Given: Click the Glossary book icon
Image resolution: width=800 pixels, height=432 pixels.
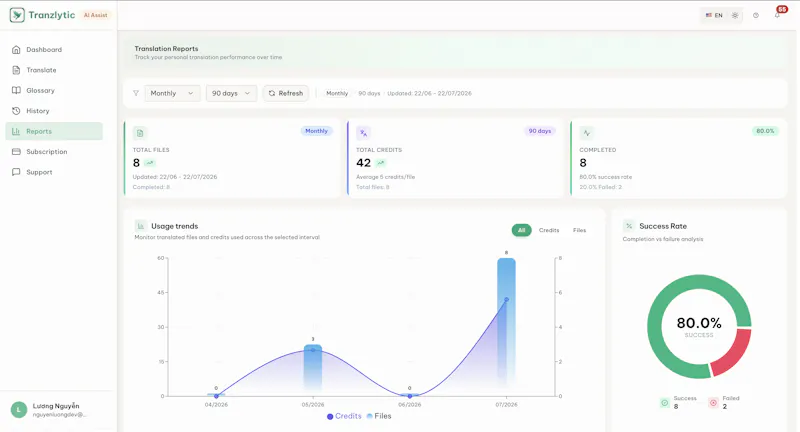Looking at the screenshot, I should [x=16, y=90].
